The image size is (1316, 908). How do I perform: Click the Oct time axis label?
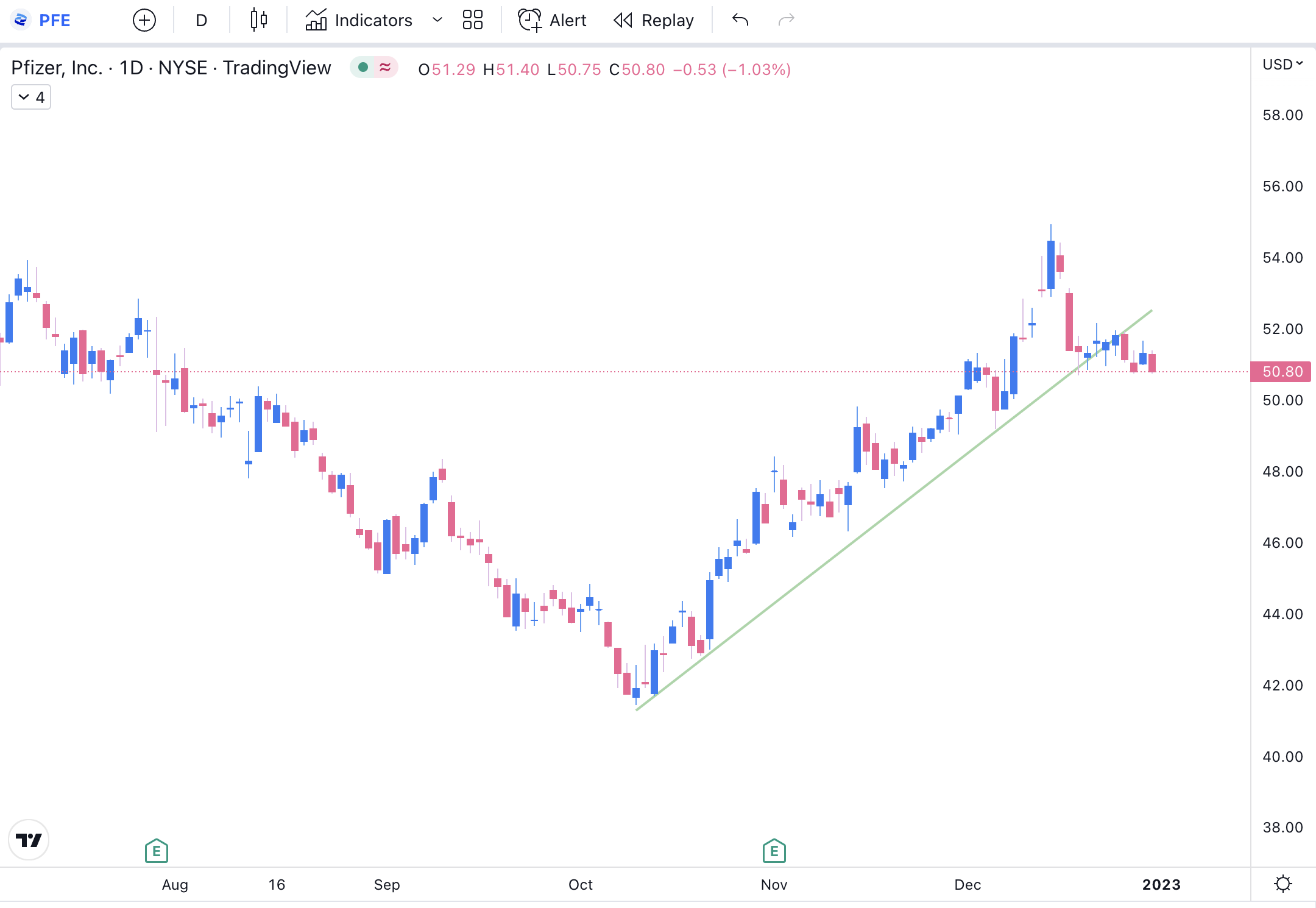pos(581,884)
